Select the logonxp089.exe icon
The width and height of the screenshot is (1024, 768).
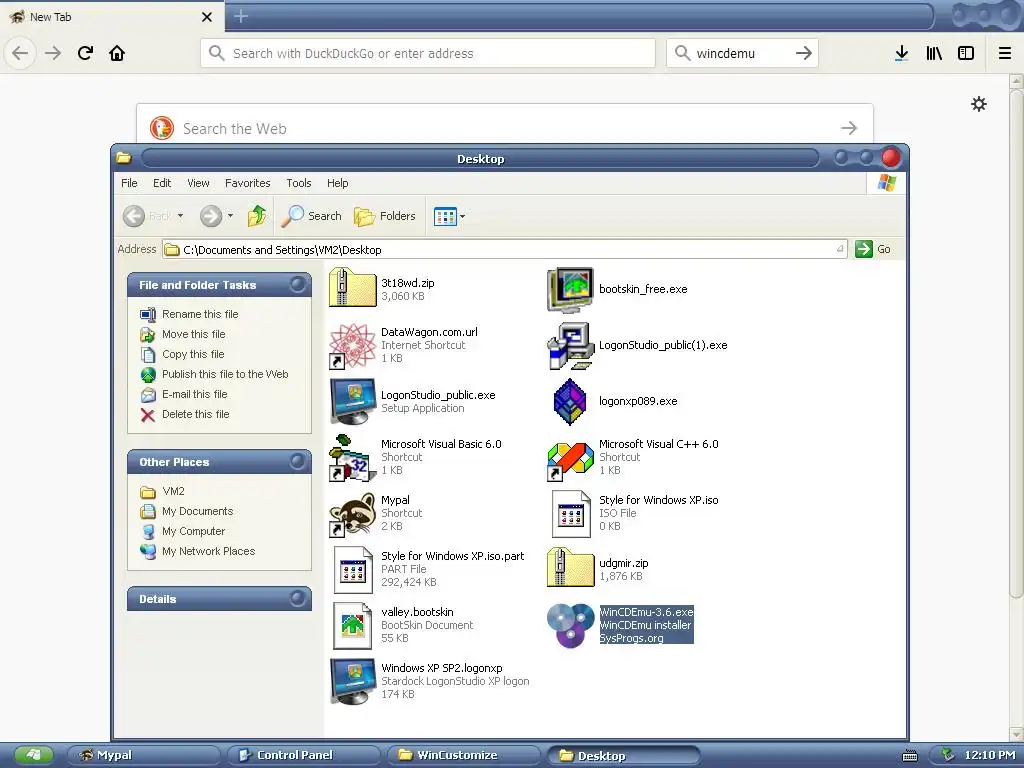[570, 401]
